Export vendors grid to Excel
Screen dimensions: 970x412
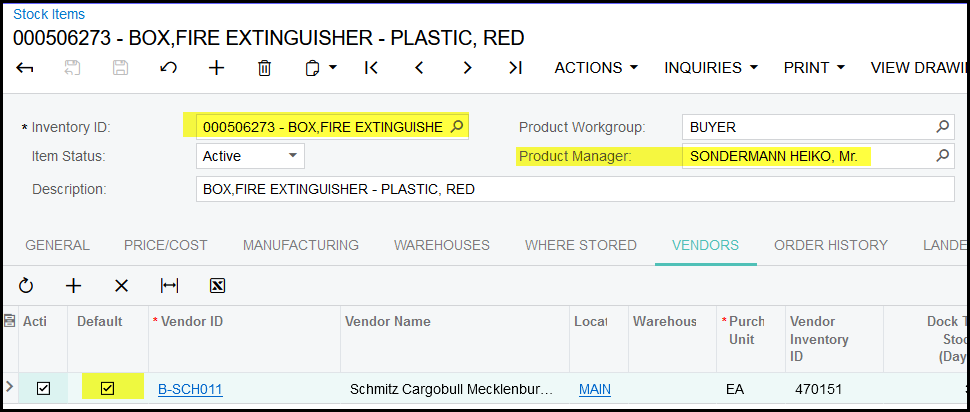tap(217, 286)
